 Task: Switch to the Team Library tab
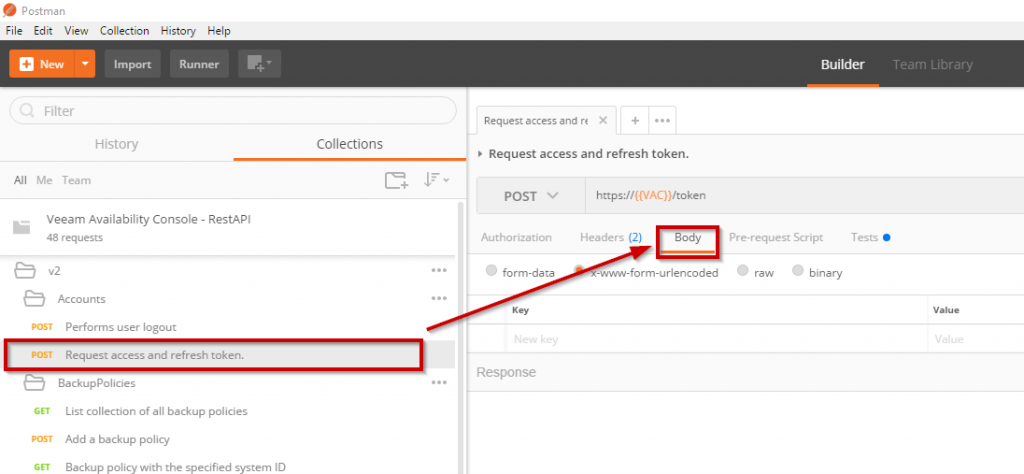coord(933,65)
